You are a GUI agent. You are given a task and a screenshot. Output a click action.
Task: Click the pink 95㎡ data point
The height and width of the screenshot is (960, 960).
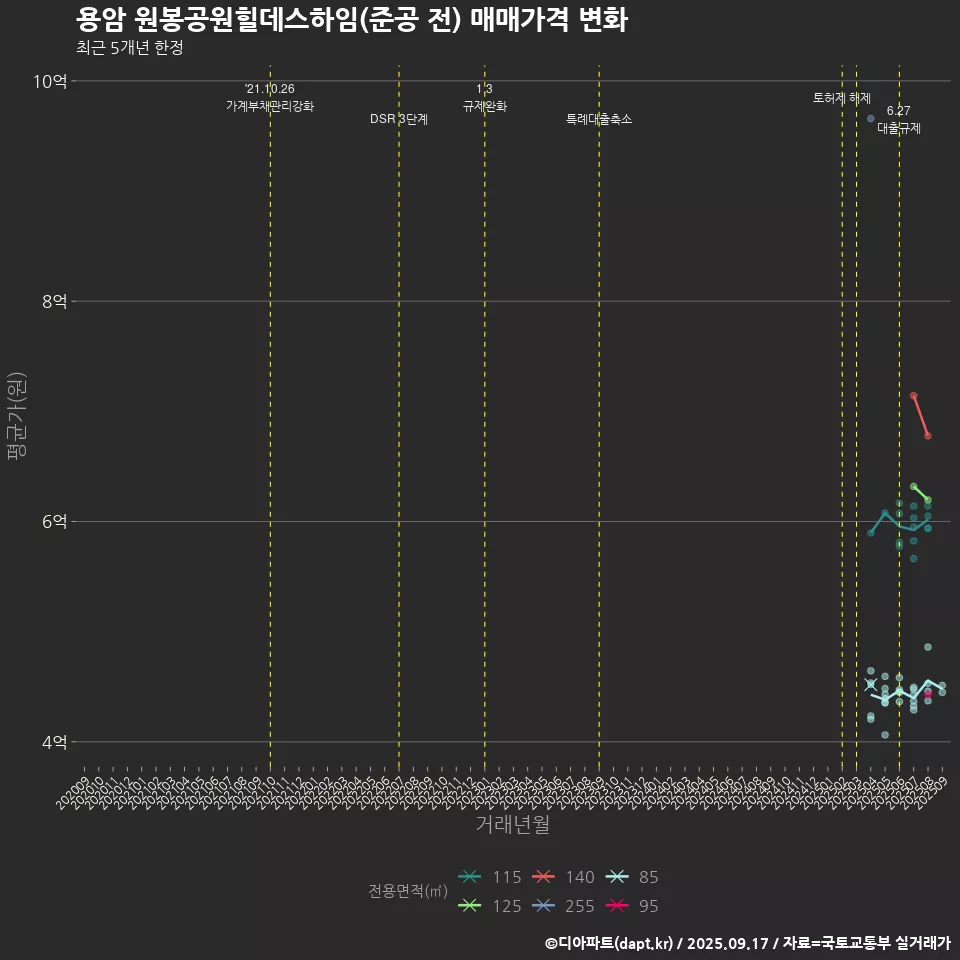928,694
